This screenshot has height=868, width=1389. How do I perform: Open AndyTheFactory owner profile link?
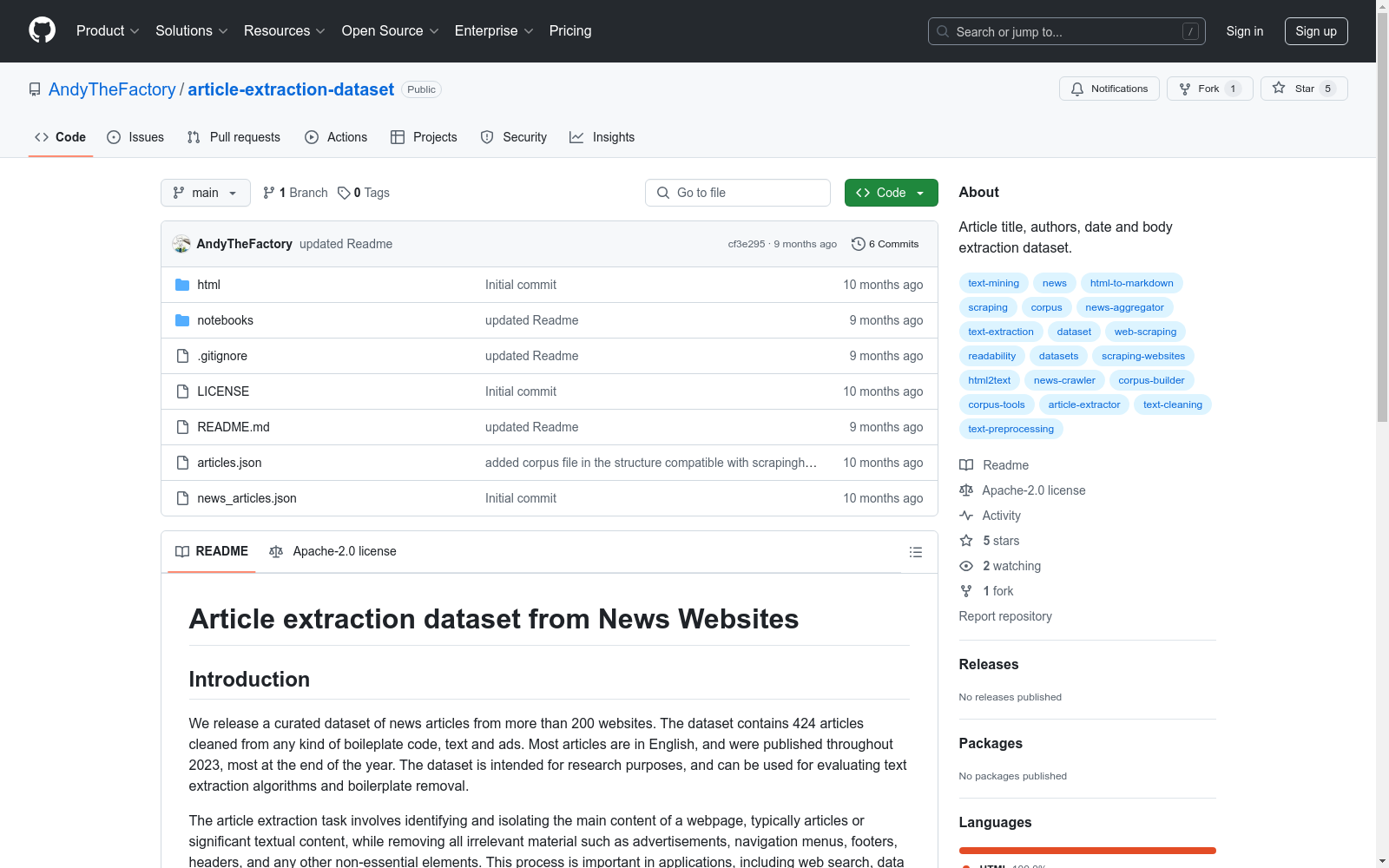pyautogui.click(x=112, y=89)
